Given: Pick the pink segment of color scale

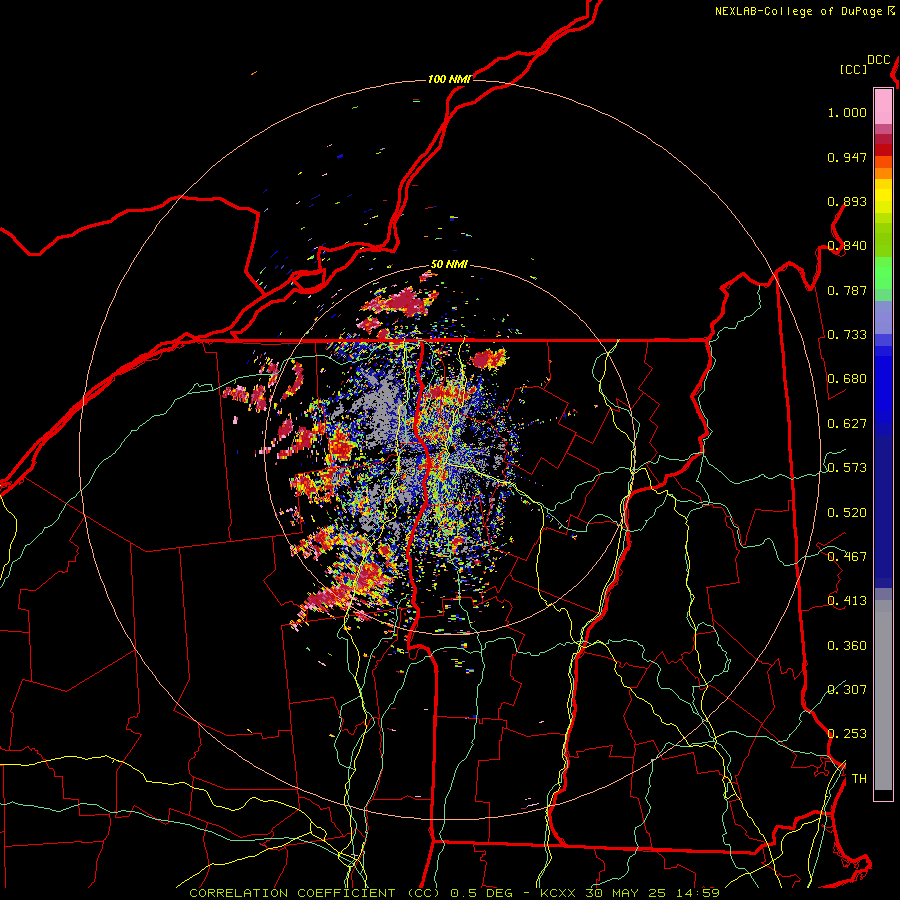Looking at the screenshot, I should (883, 107).
